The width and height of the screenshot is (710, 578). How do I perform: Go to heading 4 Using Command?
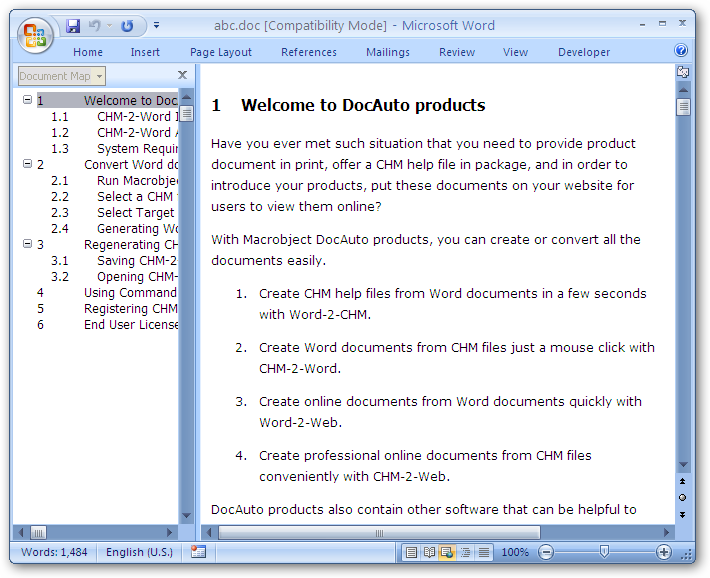coord(107,293)
